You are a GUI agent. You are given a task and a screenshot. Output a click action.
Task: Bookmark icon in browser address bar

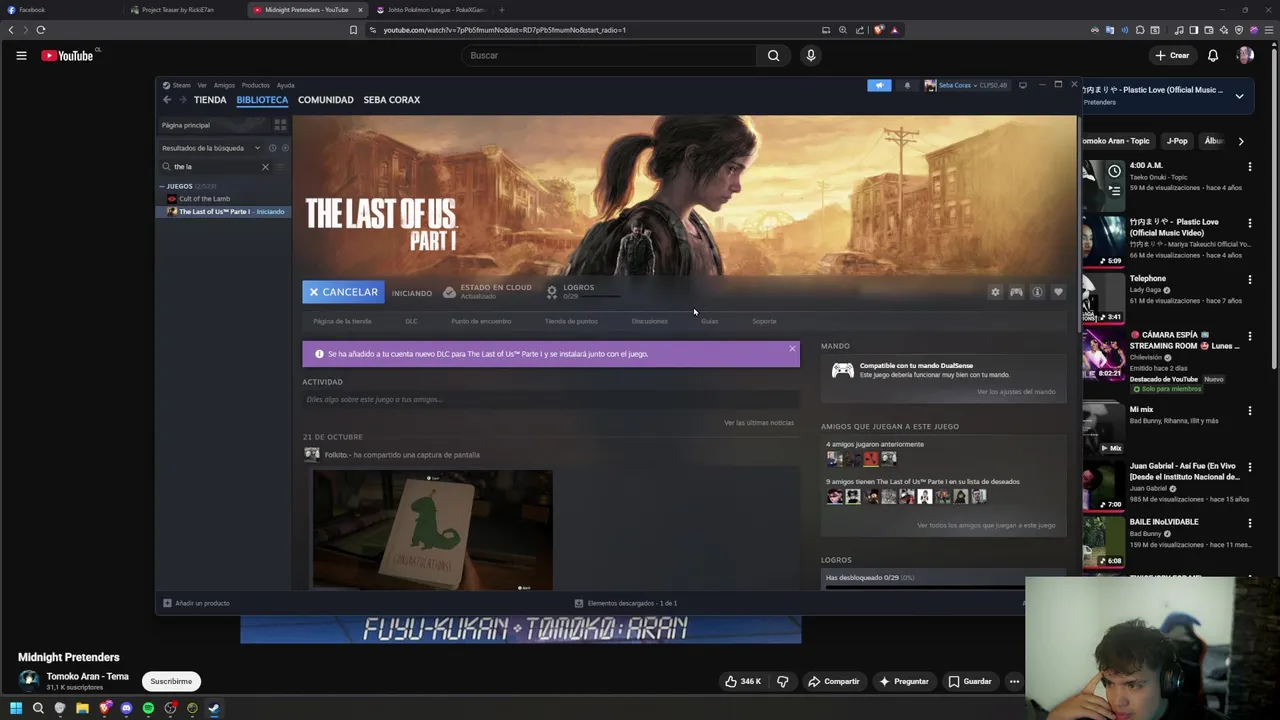click(x=353, y=30)
